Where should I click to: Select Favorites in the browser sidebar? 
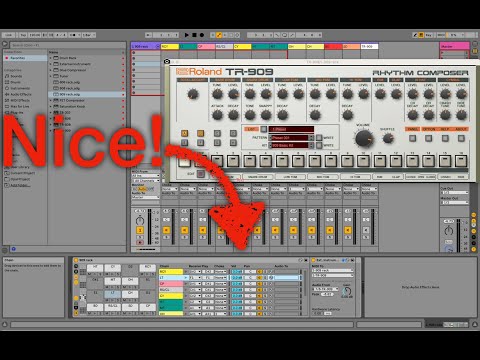point(25,58)
